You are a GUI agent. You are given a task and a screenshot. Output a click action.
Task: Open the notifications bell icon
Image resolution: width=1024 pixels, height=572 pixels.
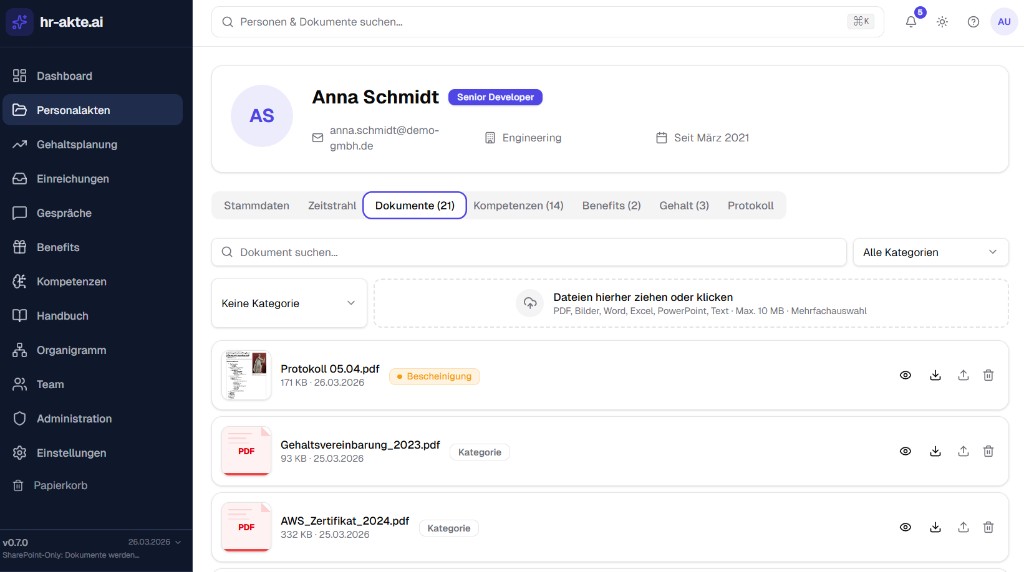(911, 22)
